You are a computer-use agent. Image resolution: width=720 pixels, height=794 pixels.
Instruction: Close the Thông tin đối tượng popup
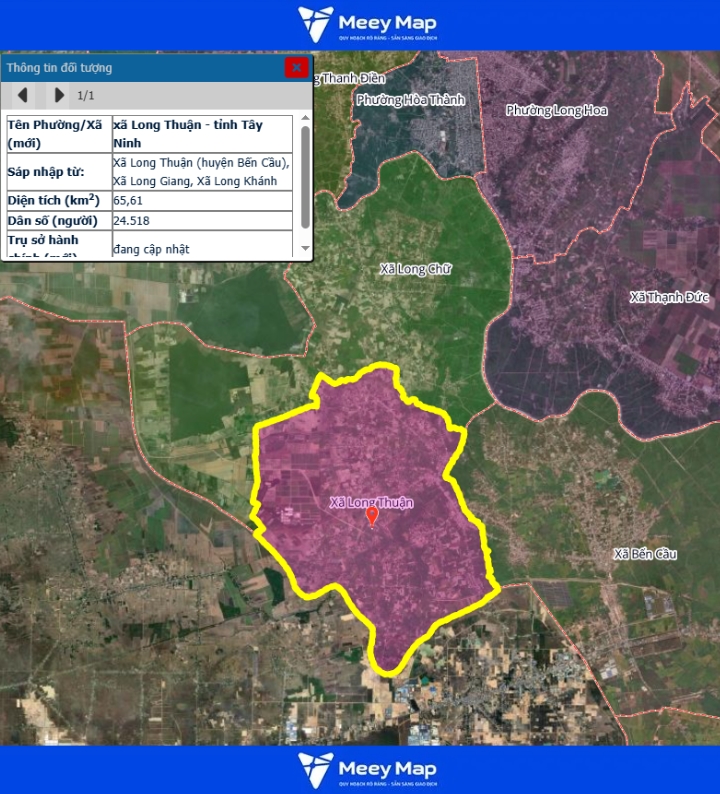[x=296, y=68]
